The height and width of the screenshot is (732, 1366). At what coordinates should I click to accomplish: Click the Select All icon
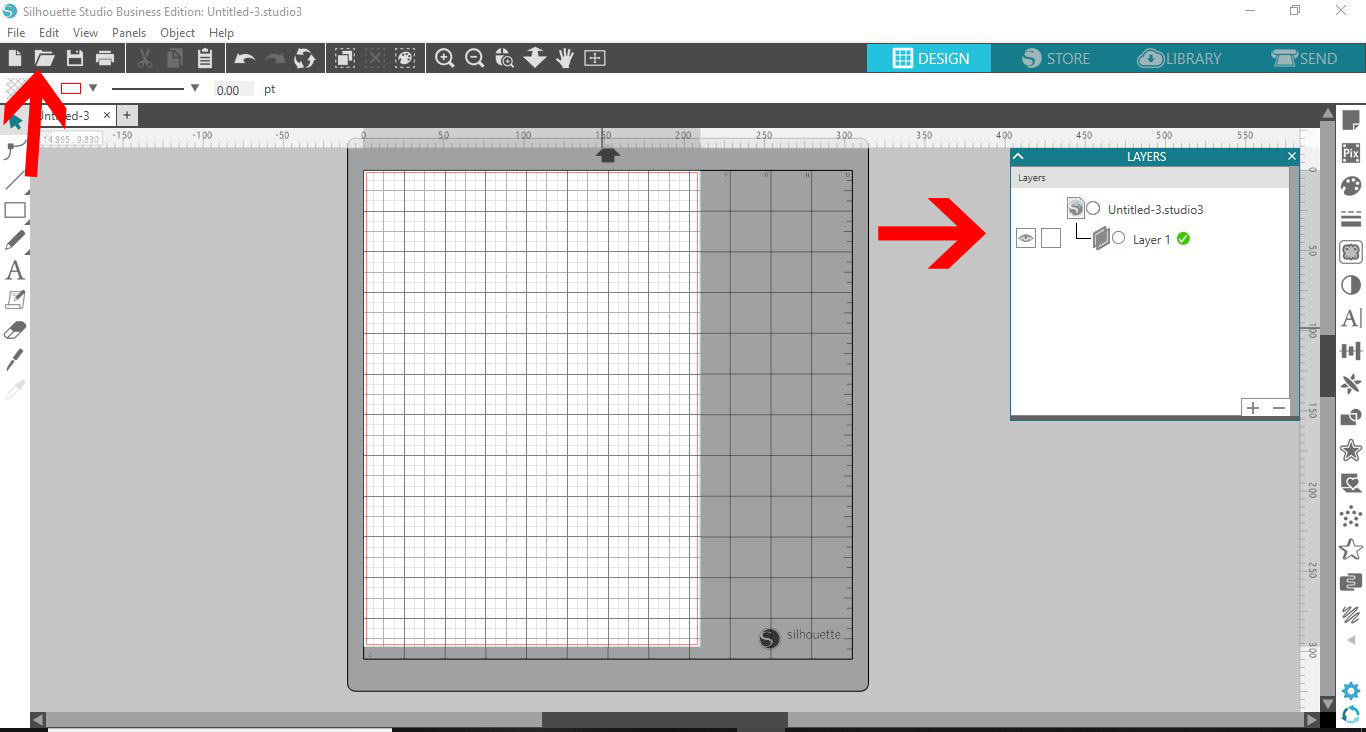[x=345, y=58]
